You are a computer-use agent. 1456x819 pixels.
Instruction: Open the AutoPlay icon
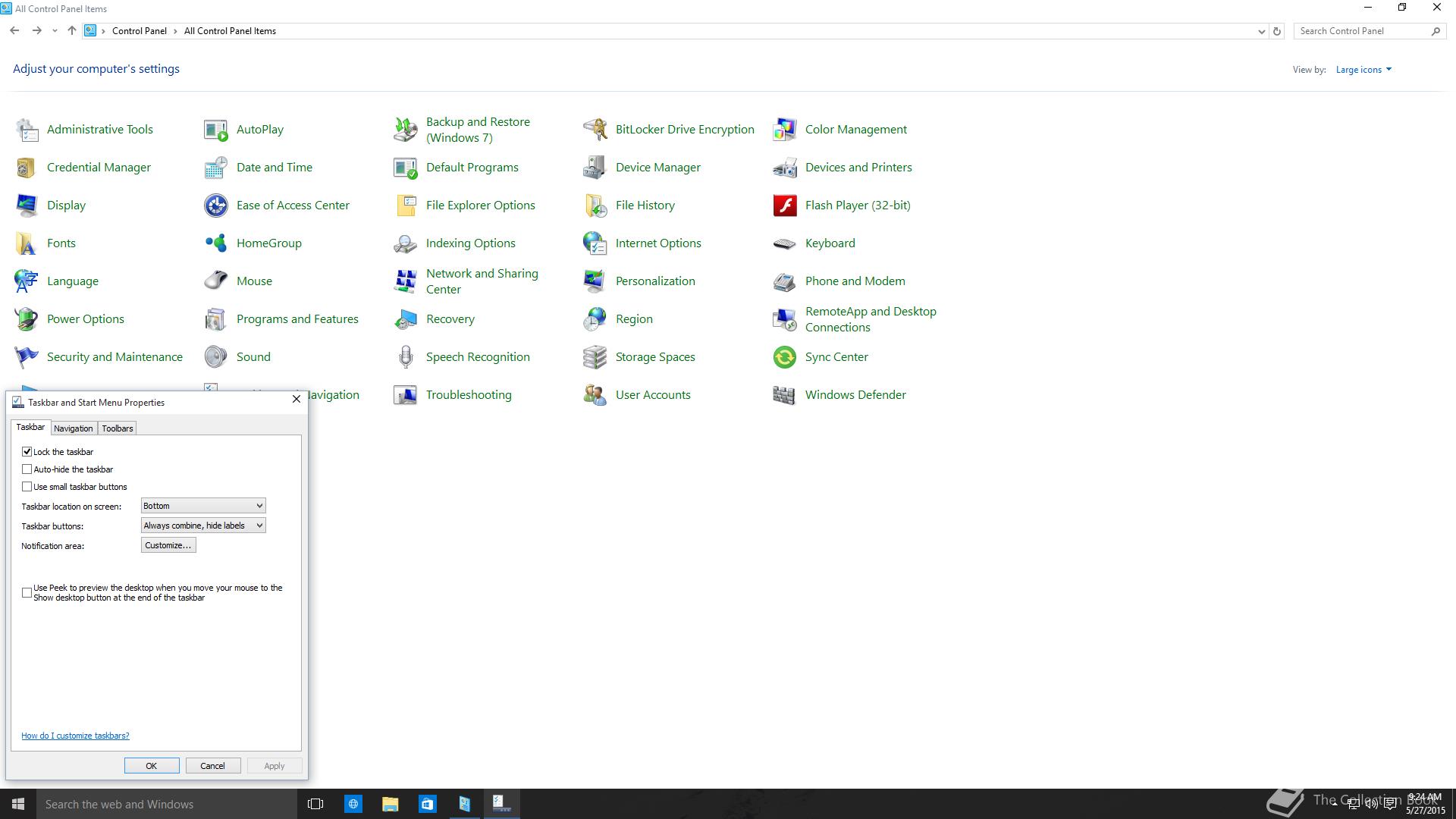point(216,130)
